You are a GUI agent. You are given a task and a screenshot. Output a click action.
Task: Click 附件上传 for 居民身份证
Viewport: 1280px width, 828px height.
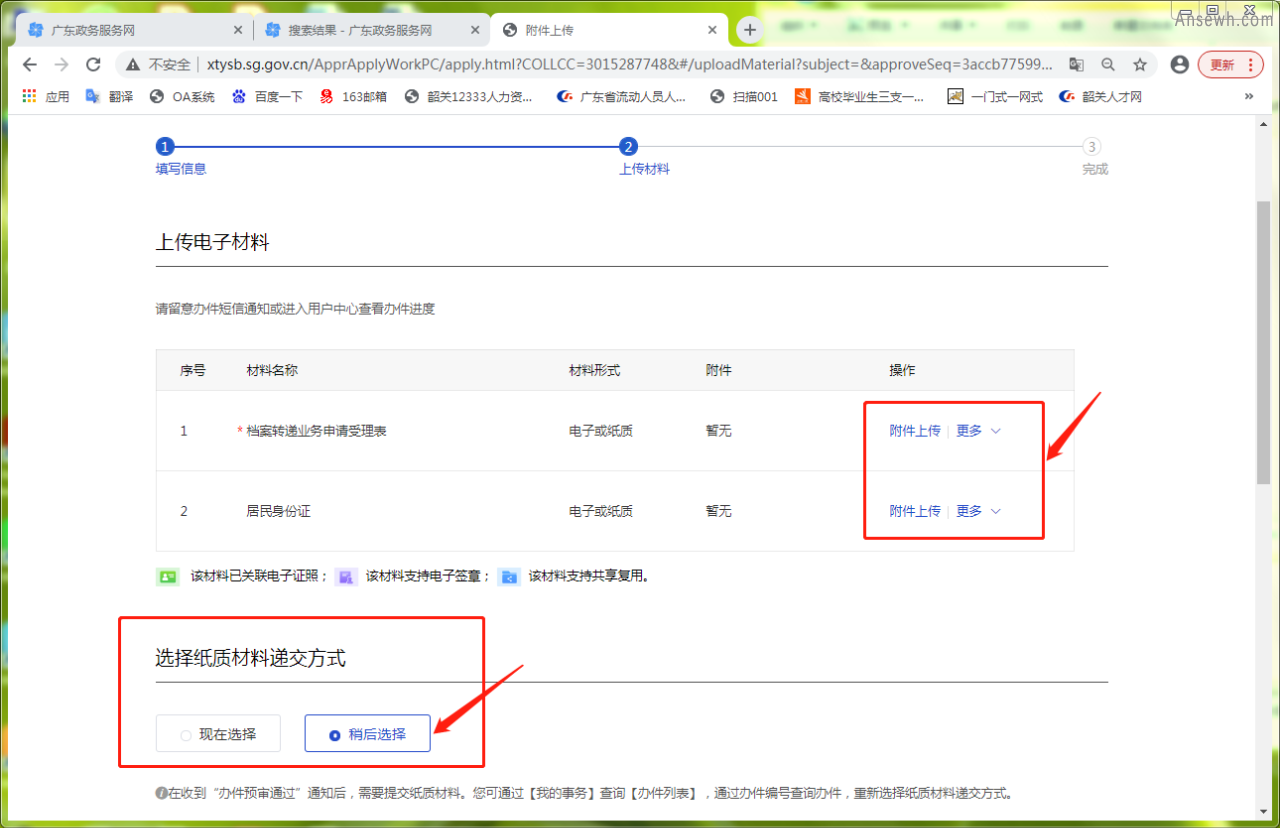(914, 511)
